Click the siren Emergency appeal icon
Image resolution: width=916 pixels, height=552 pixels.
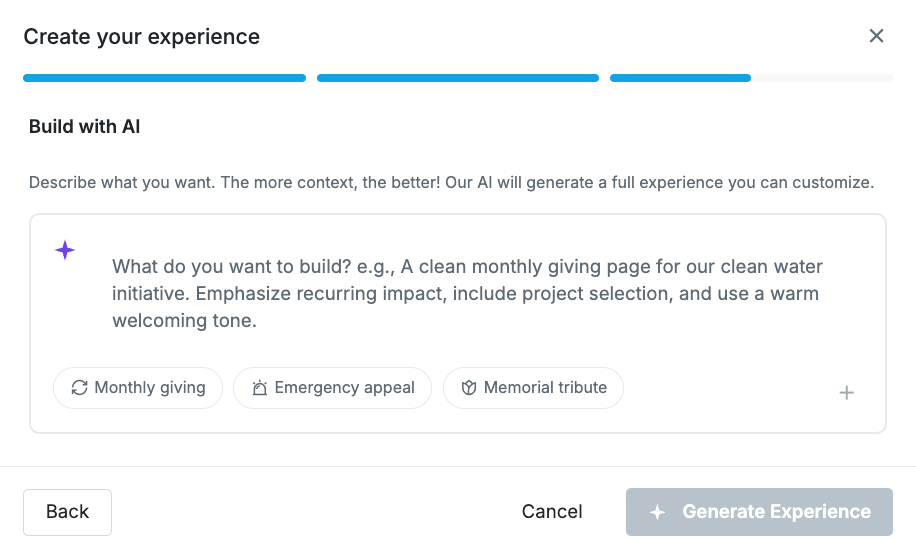click(259, 388)
